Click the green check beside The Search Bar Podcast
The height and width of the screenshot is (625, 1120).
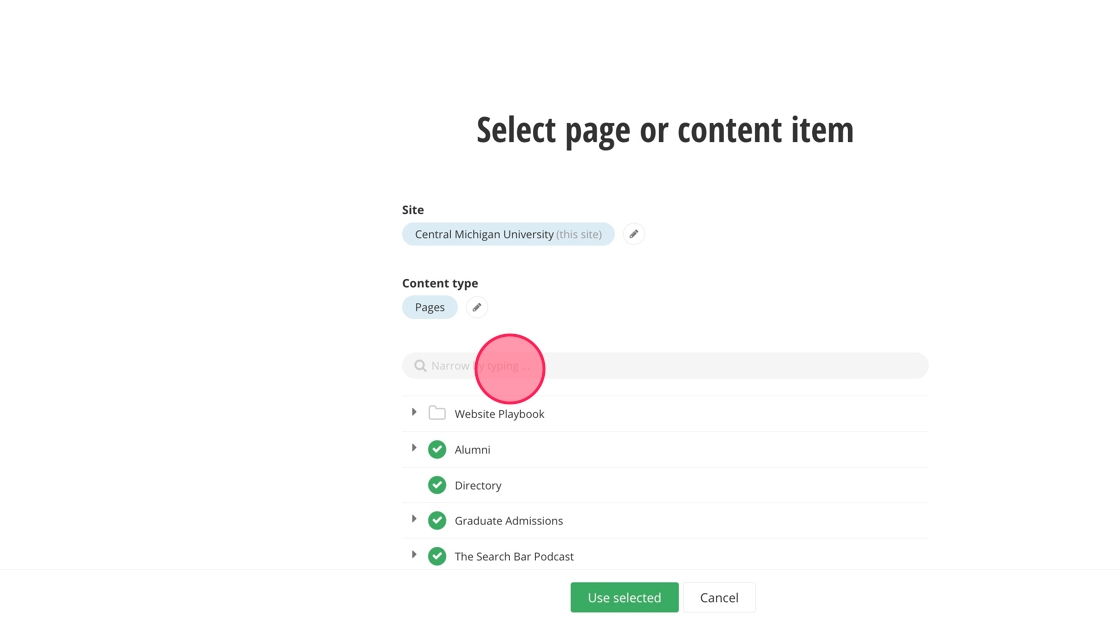(437, 556)
